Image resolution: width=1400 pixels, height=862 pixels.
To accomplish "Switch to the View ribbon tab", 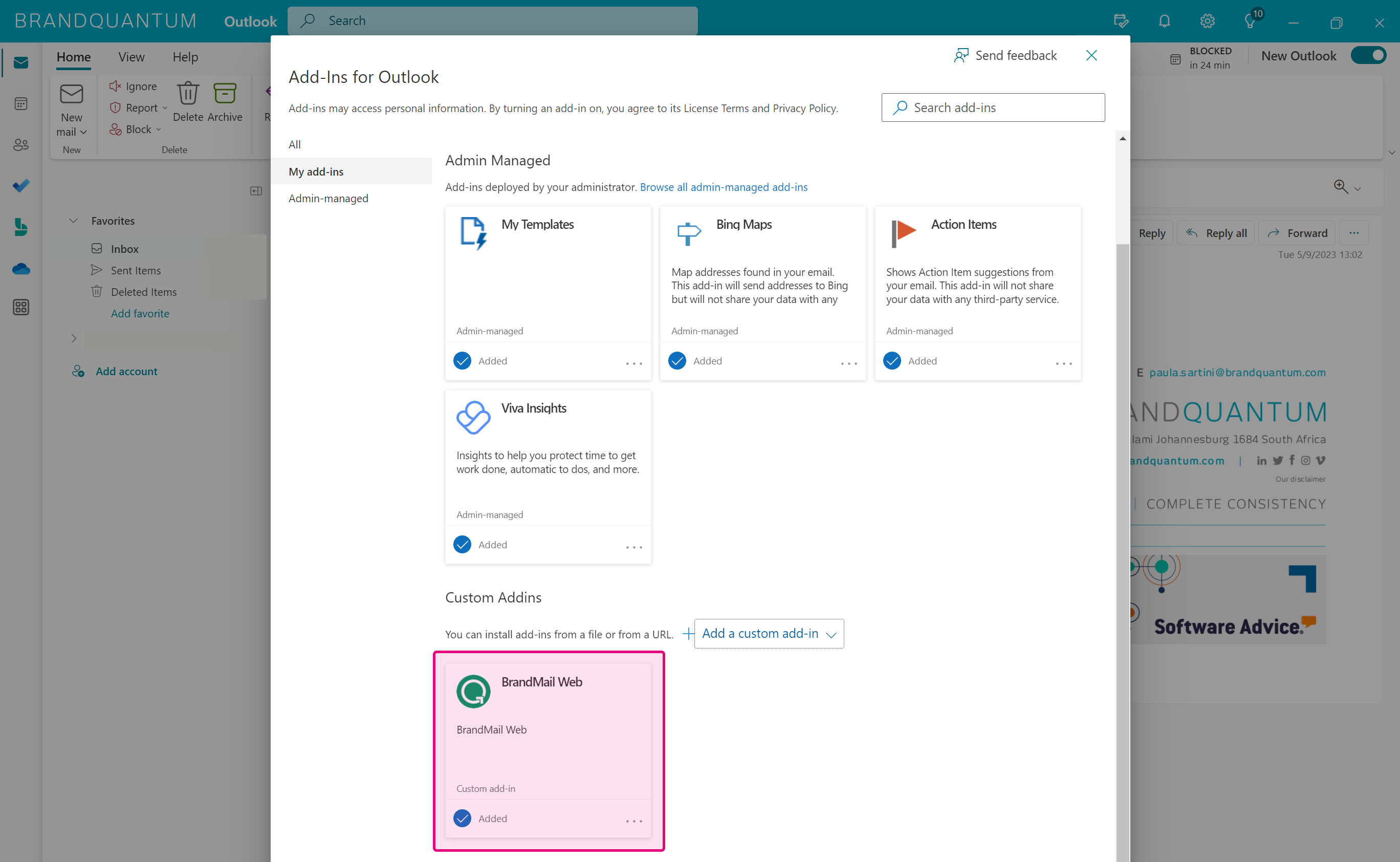I will (x=131, y=57).
